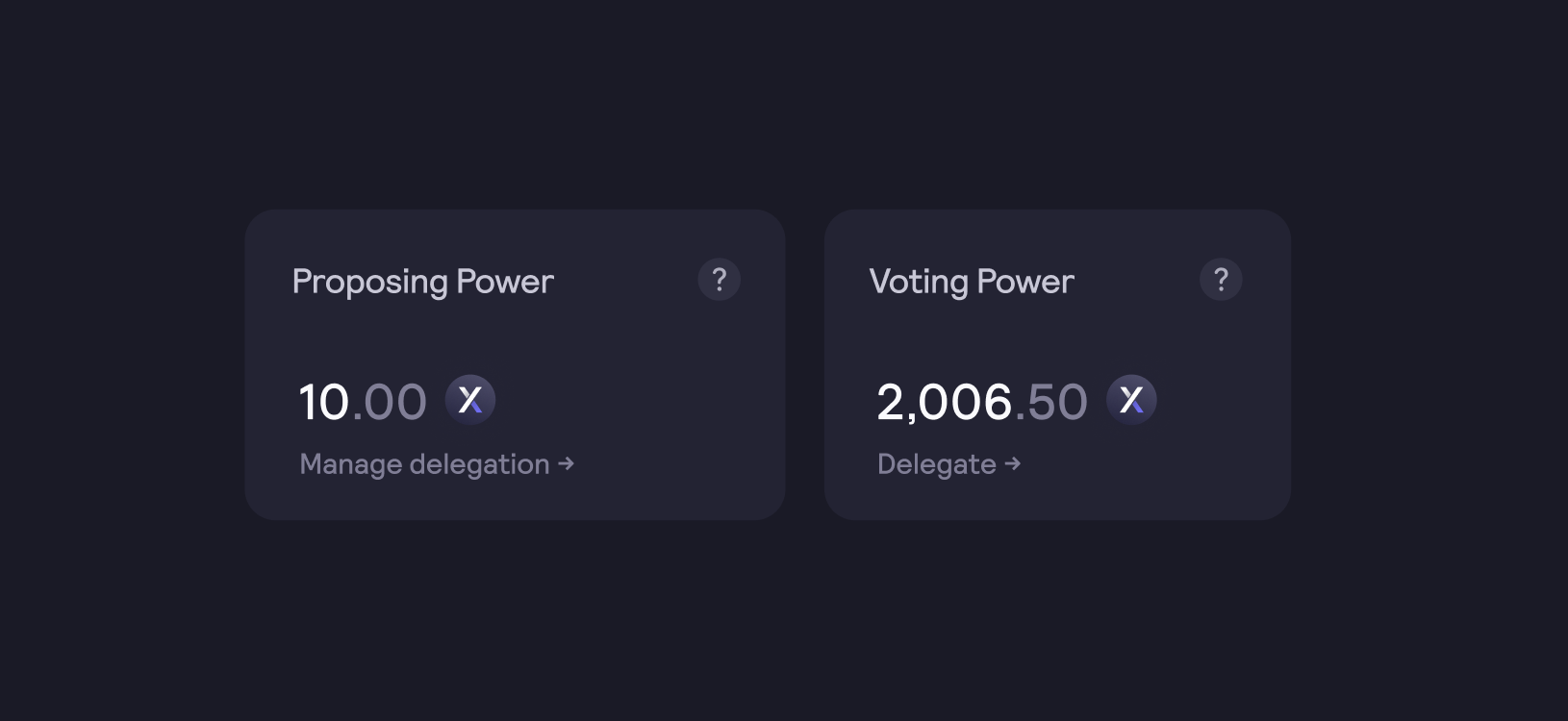The width and height of the screenshot is (1568, 721).
Task: Click the 10.00 proposing power amount
Action: [363, 402]
